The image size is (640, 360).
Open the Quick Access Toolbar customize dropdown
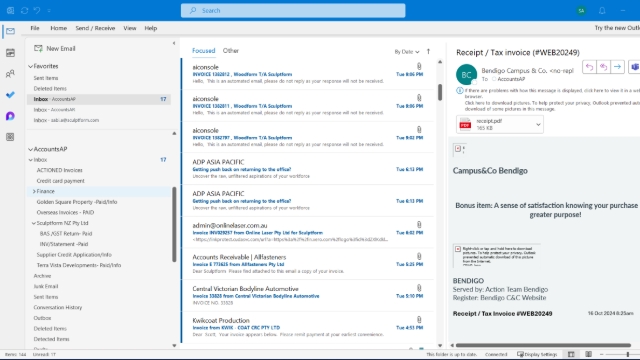point(49,11)
